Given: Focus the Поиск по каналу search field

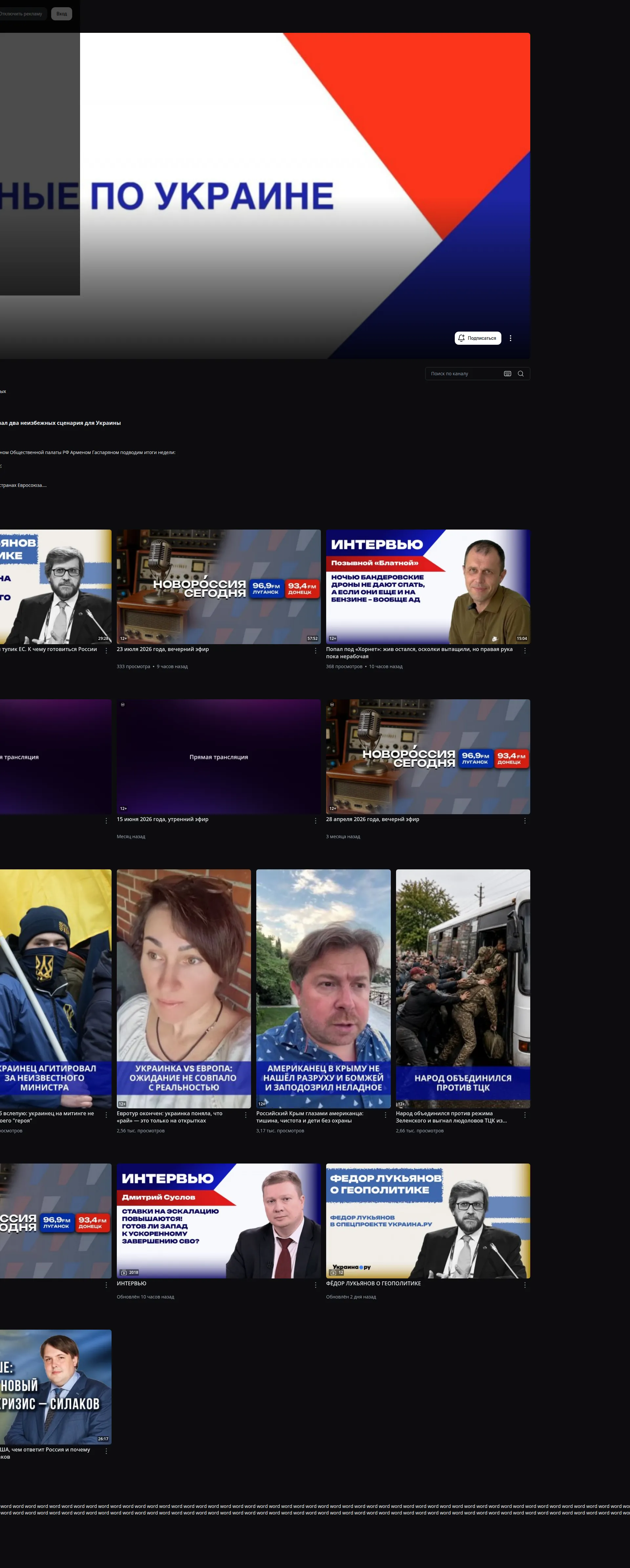Looking at the screenshot, I should click(x=465, y=374).
